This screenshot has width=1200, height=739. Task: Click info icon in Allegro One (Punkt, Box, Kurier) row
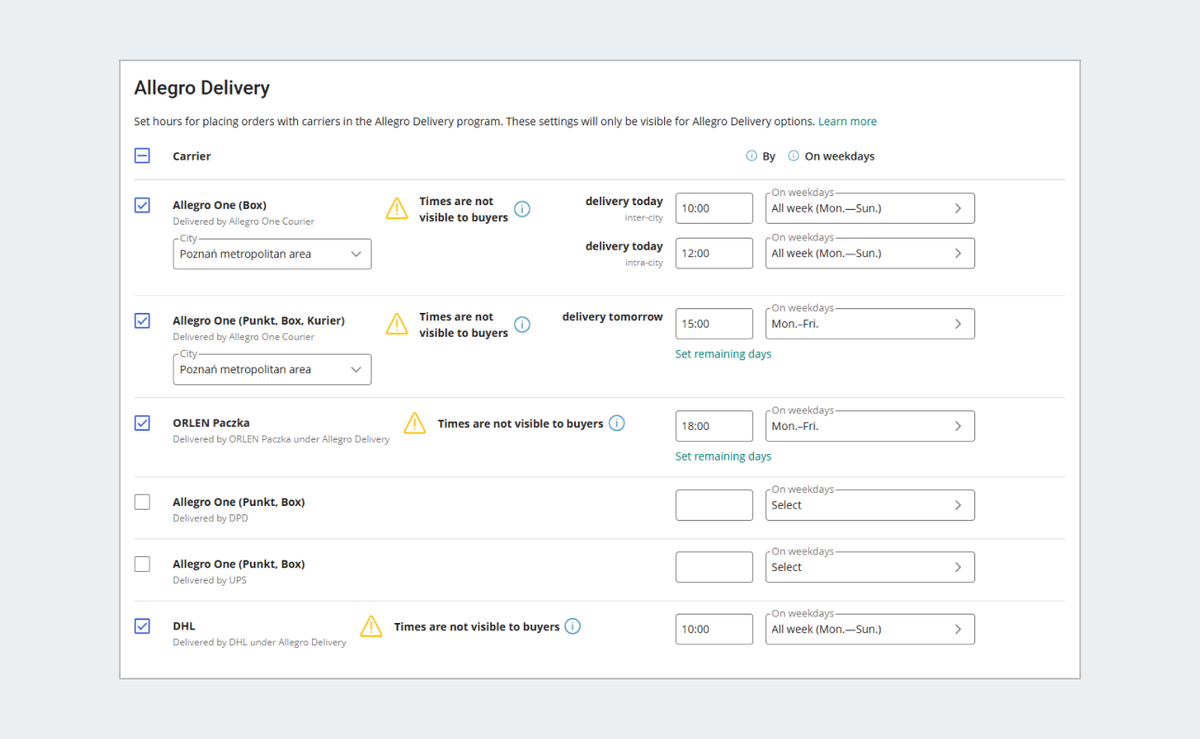coord(522,325)
